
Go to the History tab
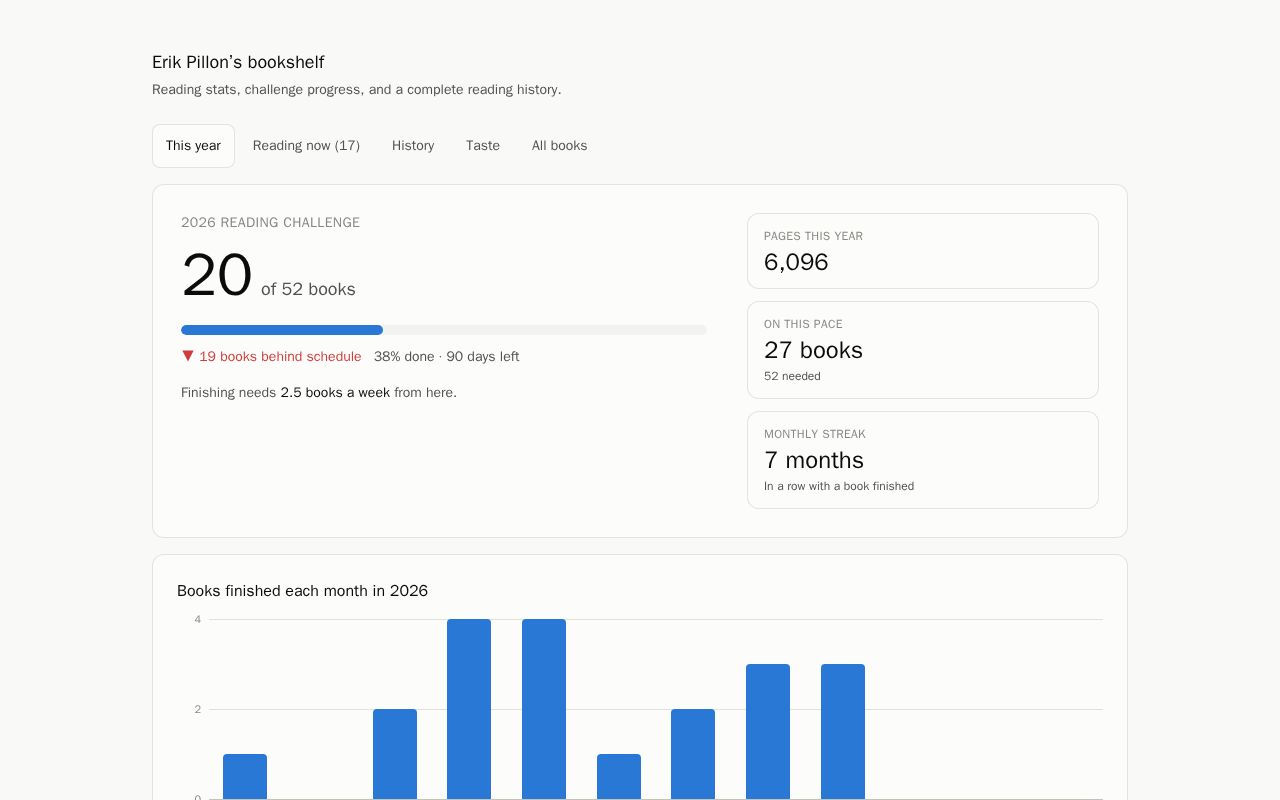pyautogui.click(x=413, y=146)
